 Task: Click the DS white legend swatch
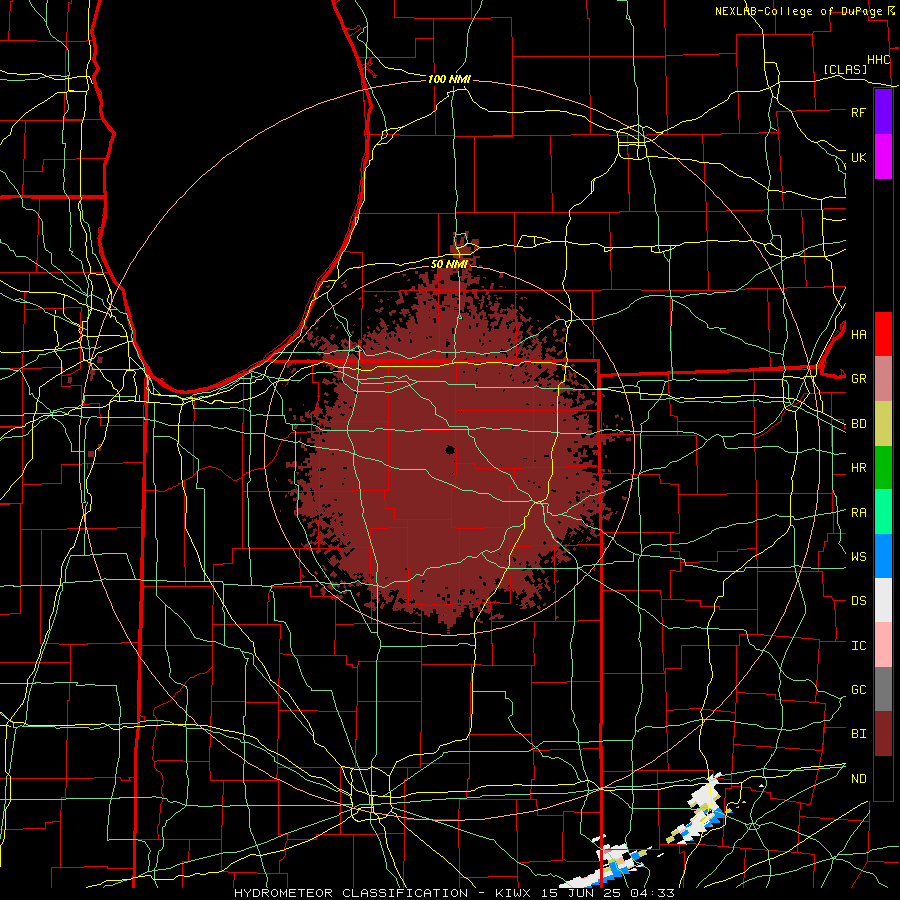[x=883, y=600]
